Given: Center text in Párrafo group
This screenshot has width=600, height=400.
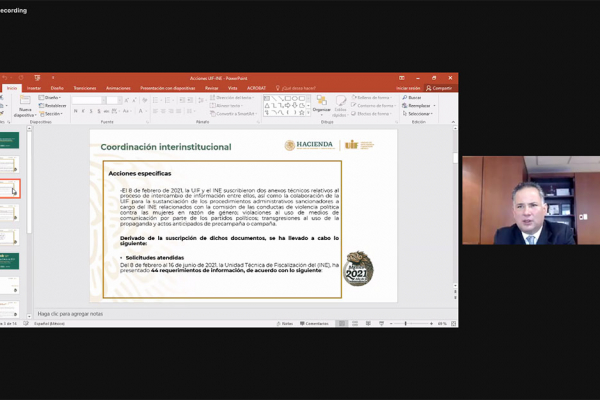Looking at the screenshot, I should click(x=163, y=111).
